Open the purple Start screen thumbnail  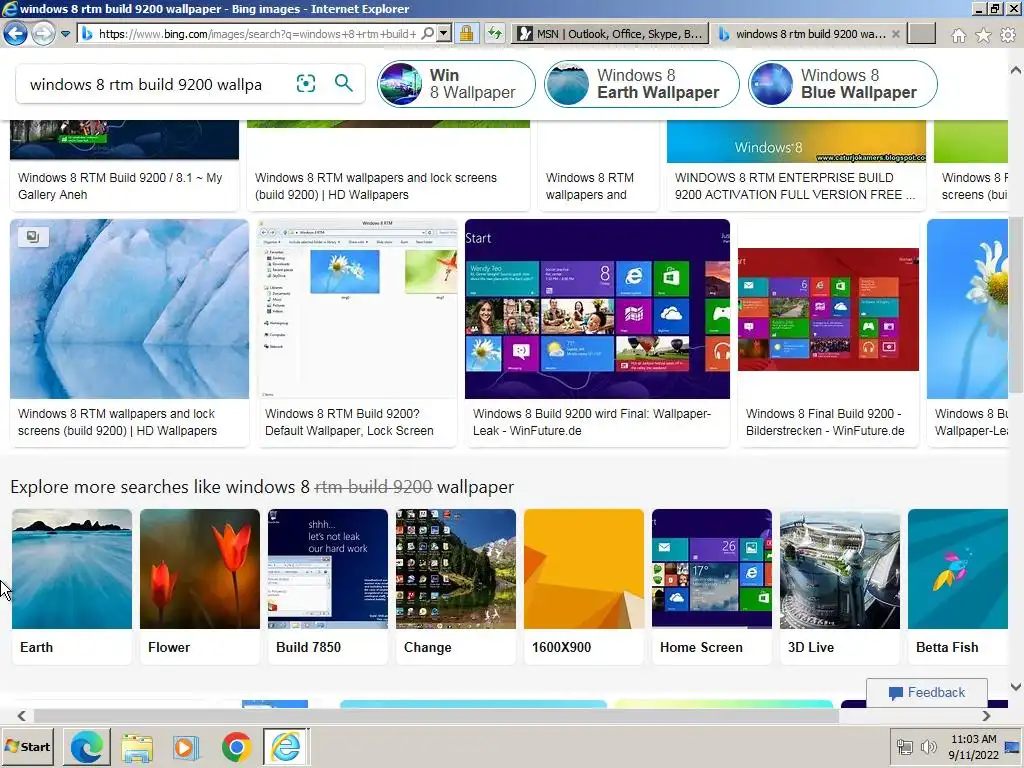pos(597,309)
